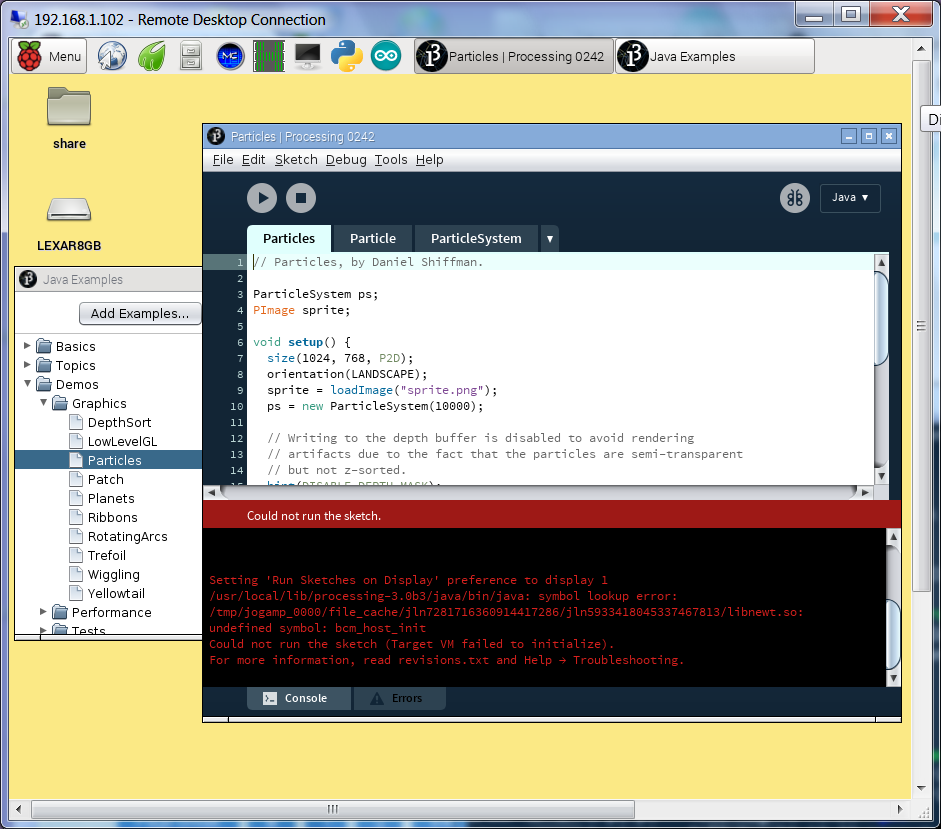Open the tab options arrow next to ParticleSystem
Viewport: 941px width, 829px height.
(x=550, y=239)
